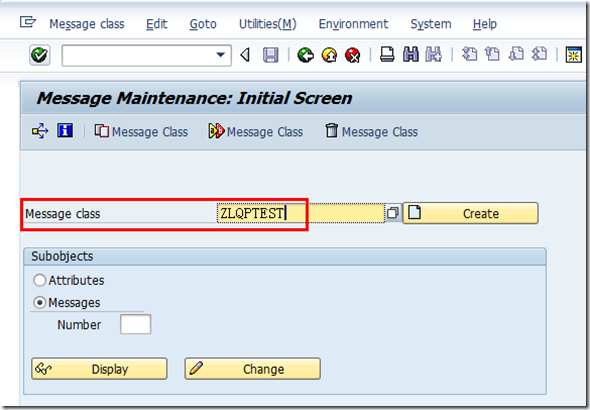Click the Find Next binoculars icon

coord(434,54)
